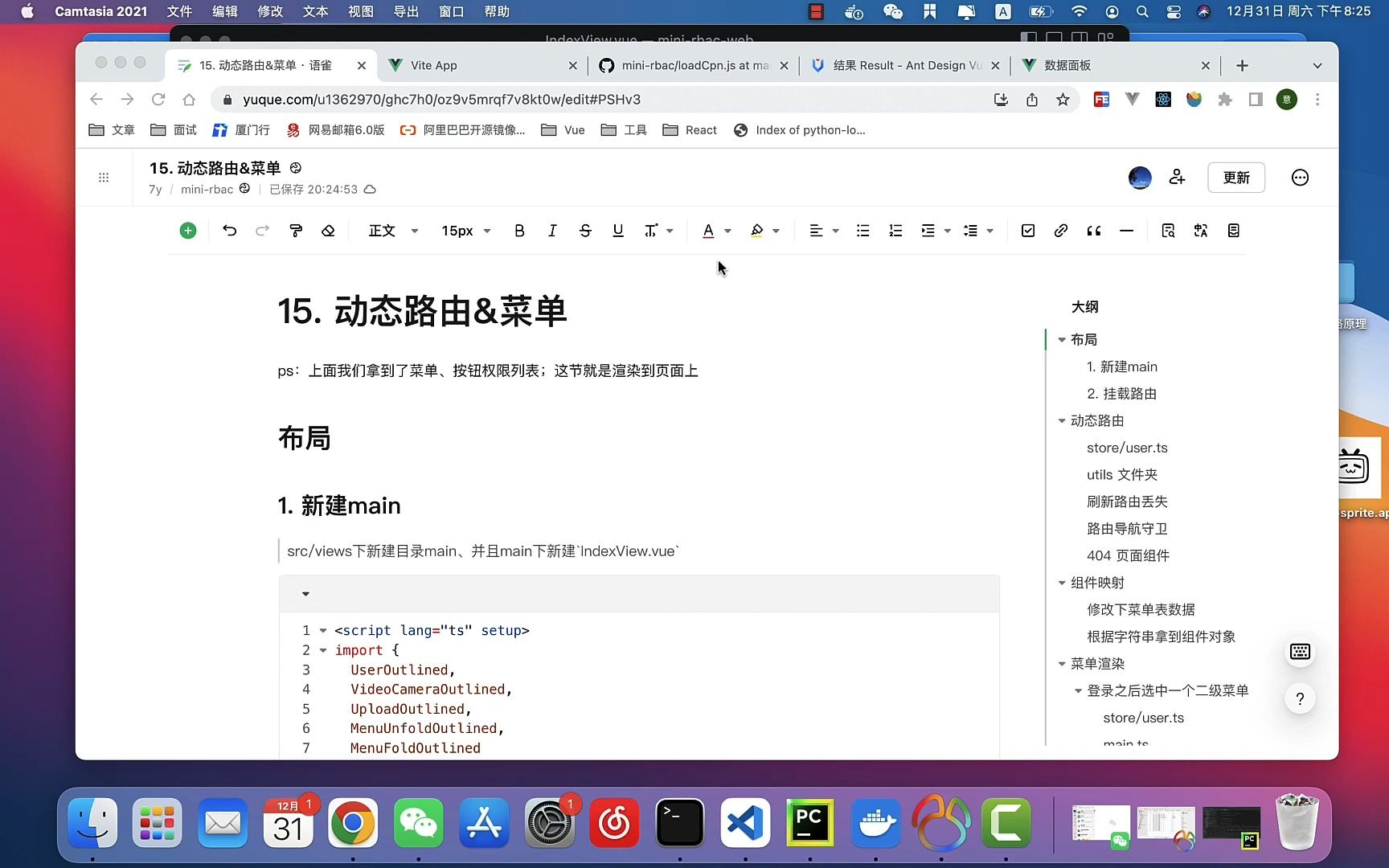Insert a hyperlink using the link icon
This screenshot has height=868, width=1389.
coord(1060,231)
